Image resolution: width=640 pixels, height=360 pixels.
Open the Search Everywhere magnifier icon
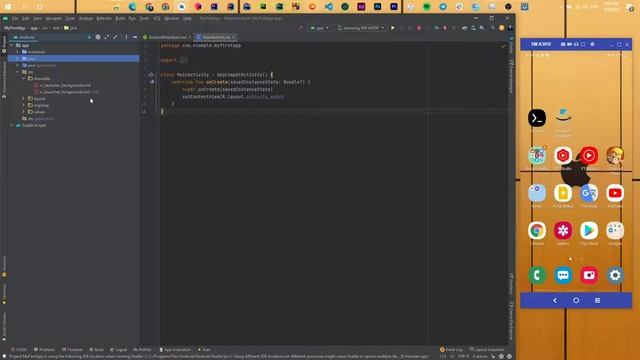493,28
